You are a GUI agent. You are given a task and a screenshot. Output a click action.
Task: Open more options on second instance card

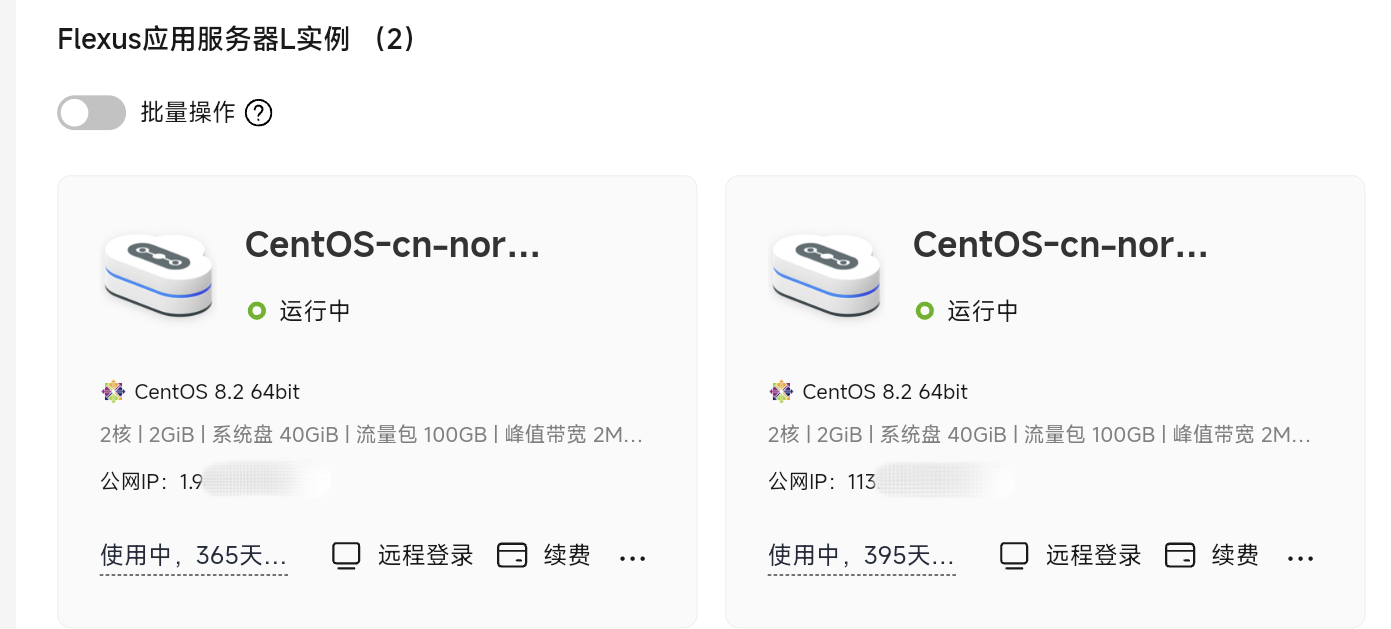1301,558
